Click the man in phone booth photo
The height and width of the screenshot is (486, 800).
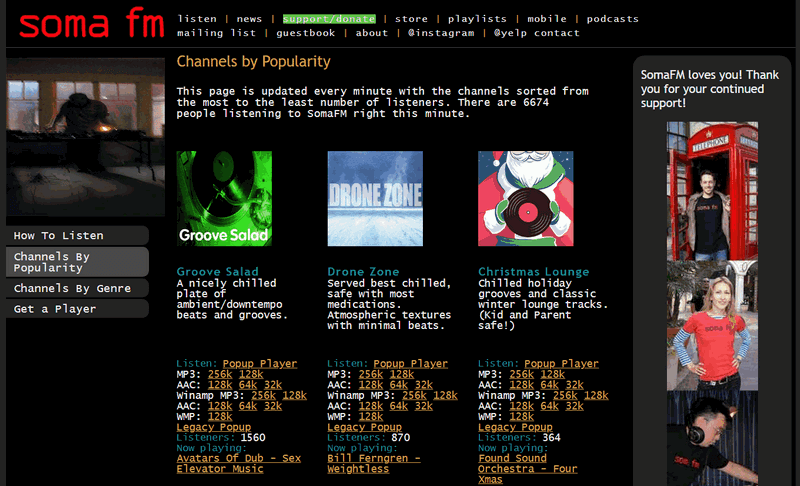coord(712,191)
